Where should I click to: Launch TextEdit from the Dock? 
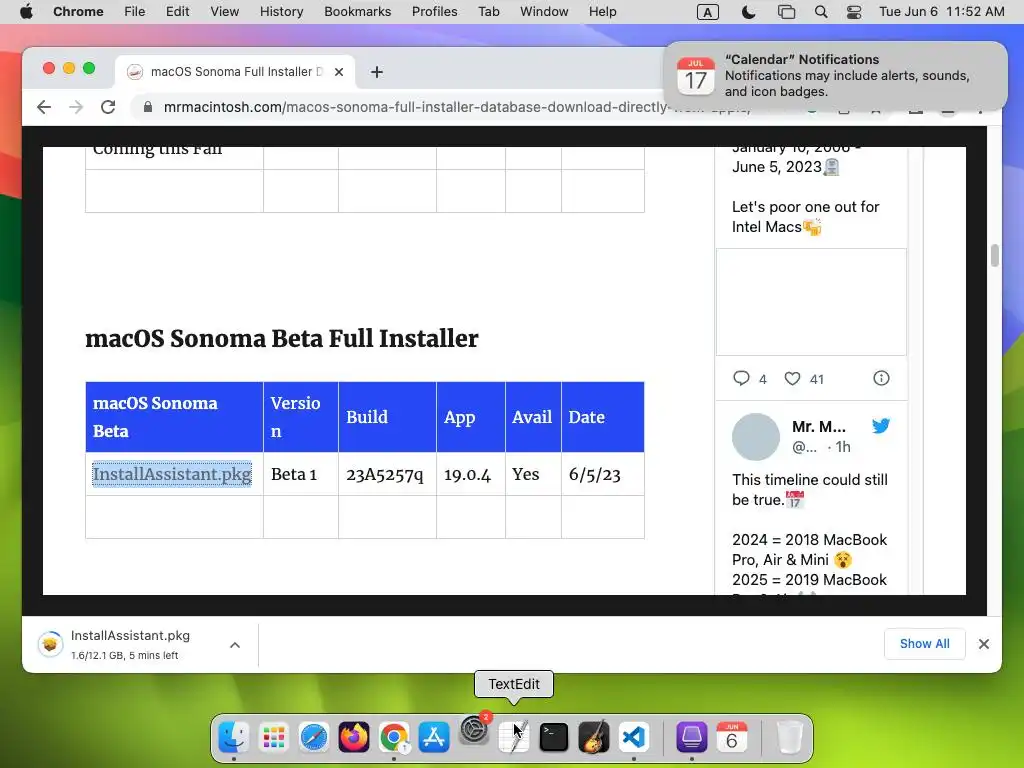(x=514, y=737)
